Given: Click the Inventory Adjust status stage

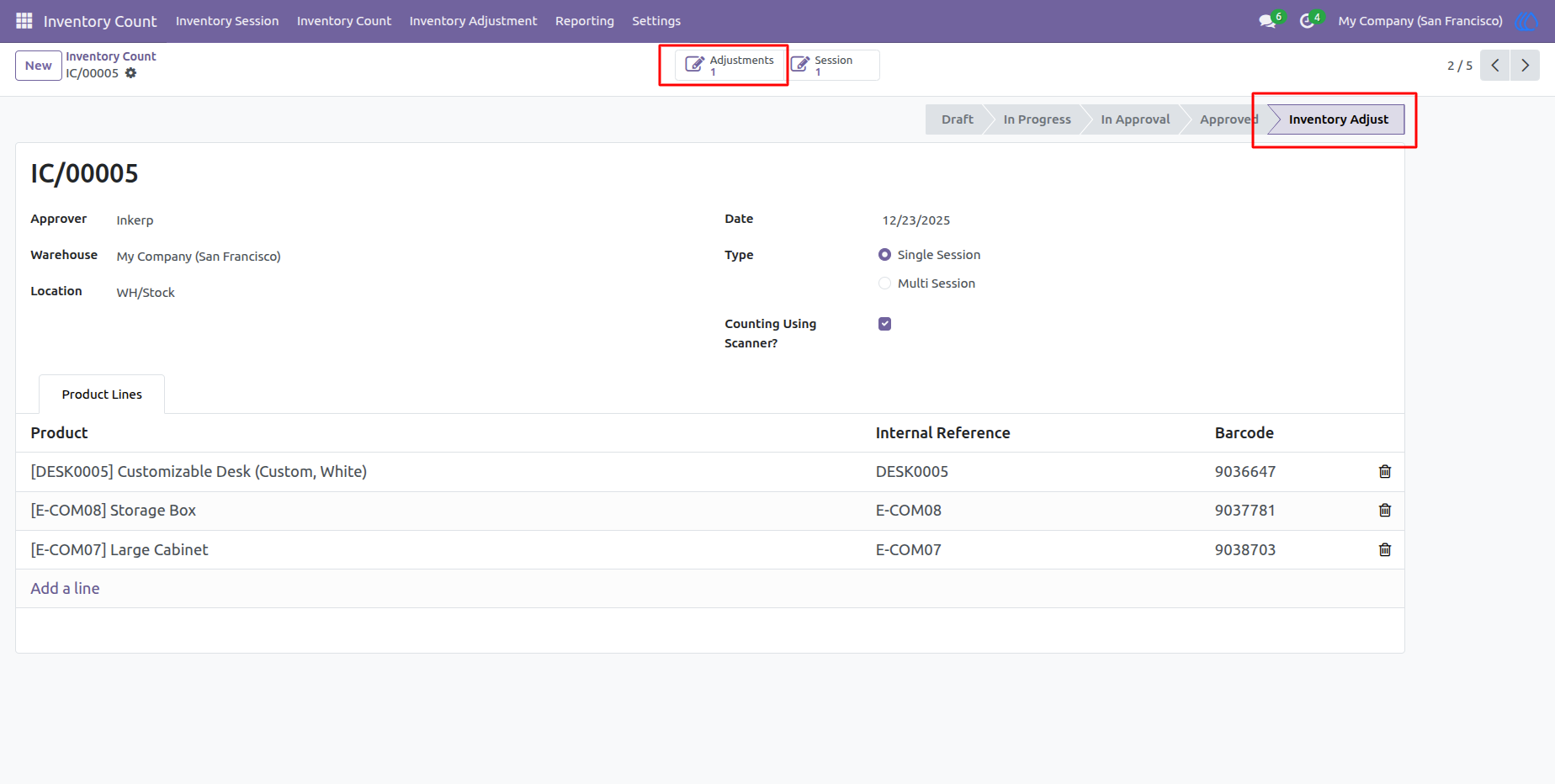Looking at the screenshot, I should coord(1338,119).
